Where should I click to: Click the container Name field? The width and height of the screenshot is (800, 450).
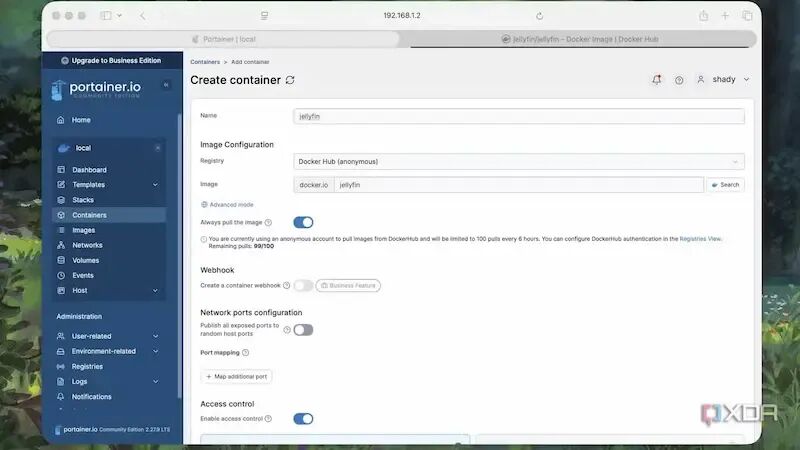518,116
